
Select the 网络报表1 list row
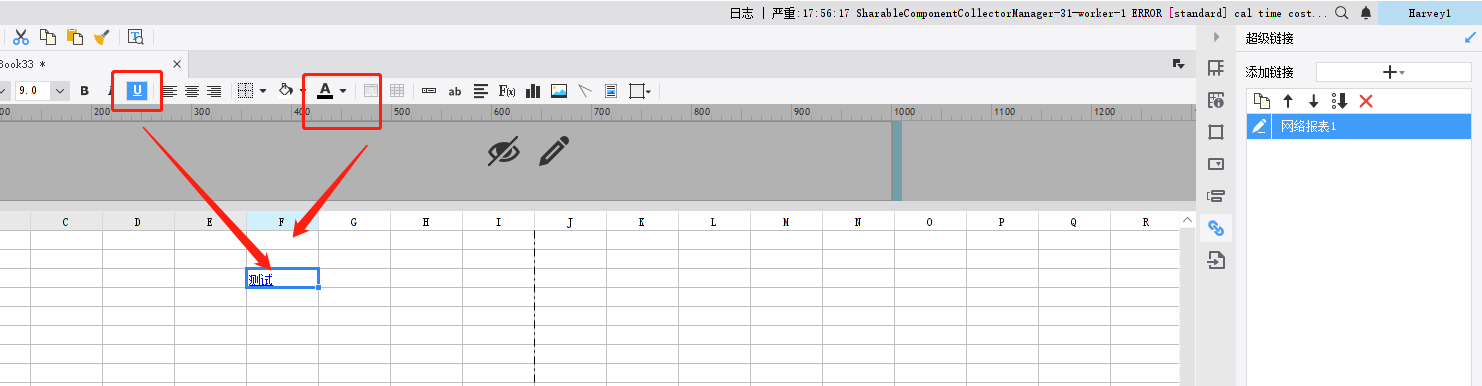(x=1359, y=126)
